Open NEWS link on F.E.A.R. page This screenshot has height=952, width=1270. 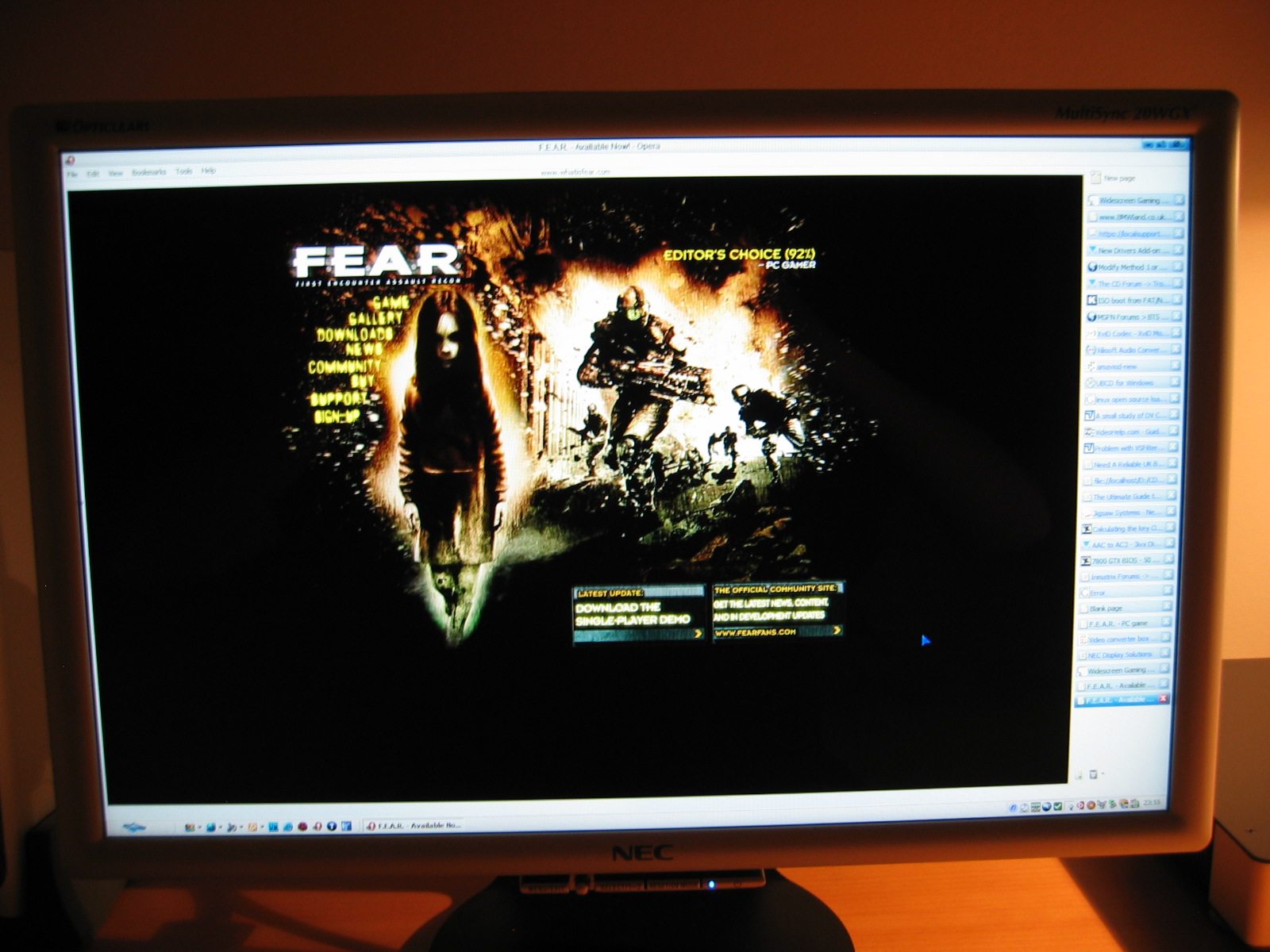click(x=364, y=349)
